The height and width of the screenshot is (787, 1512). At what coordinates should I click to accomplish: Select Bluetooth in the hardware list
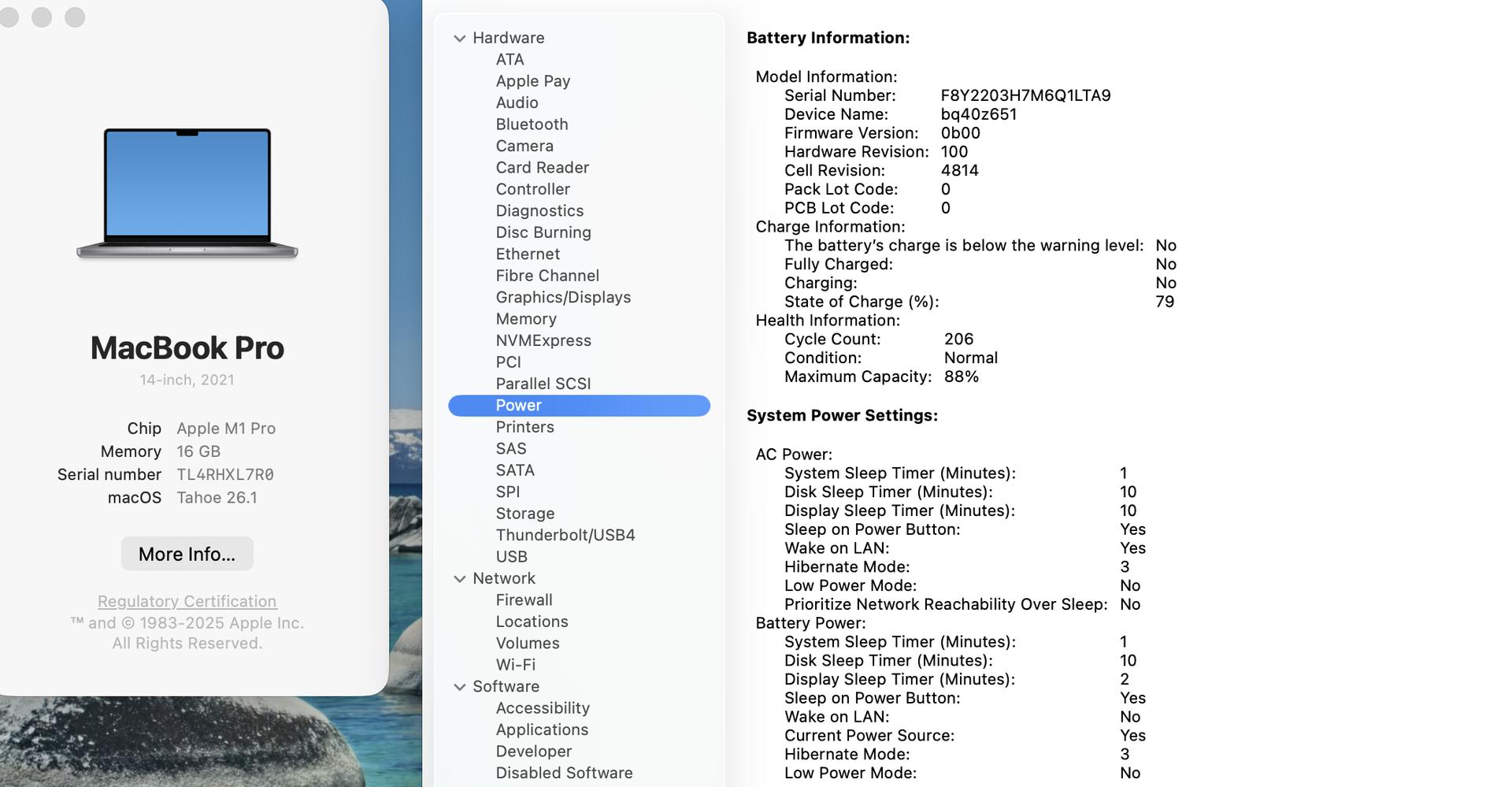[532, 124]
